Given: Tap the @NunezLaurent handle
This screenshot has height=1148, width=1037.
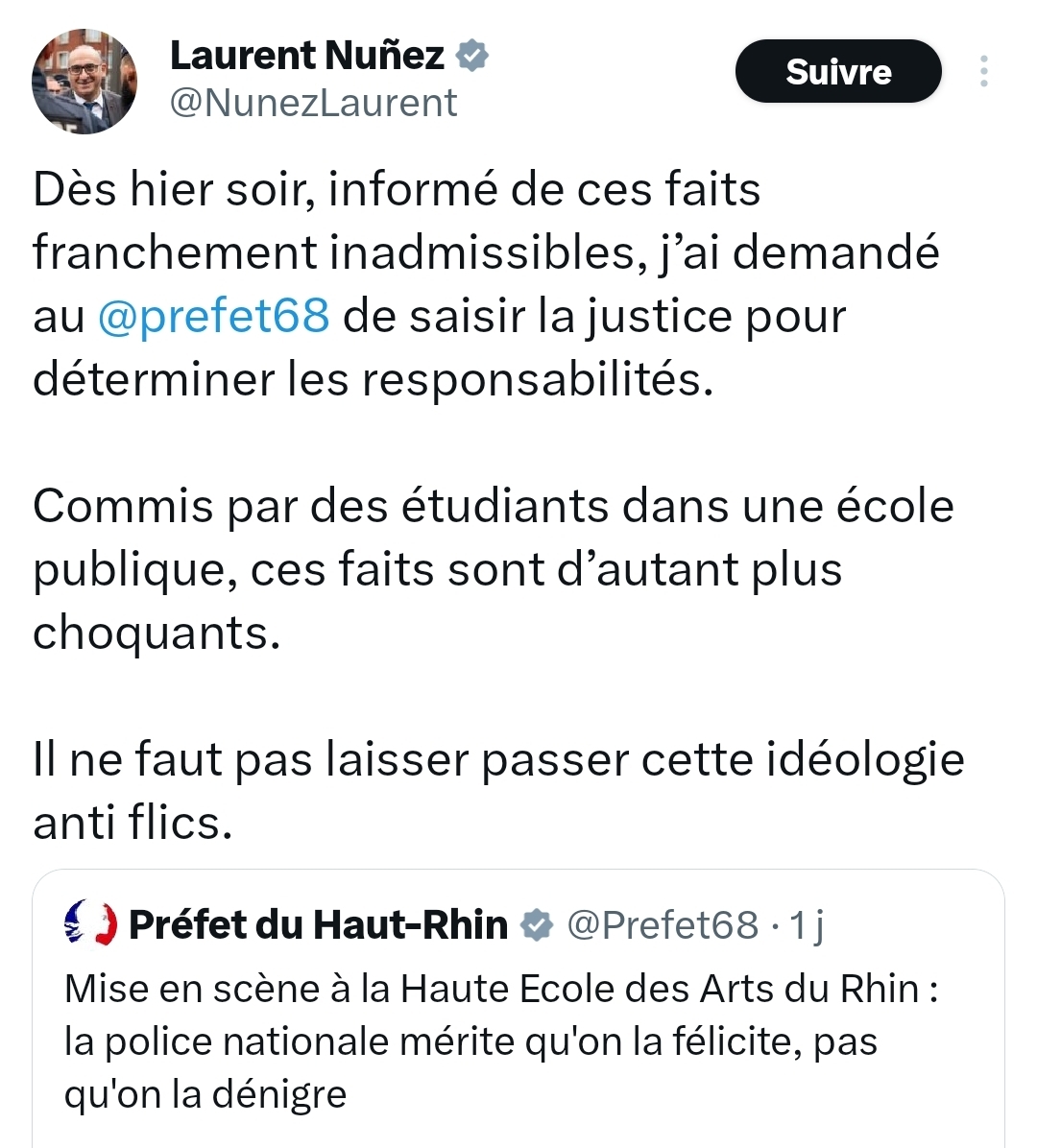Looking at the screenshot, I should point(313,104).
